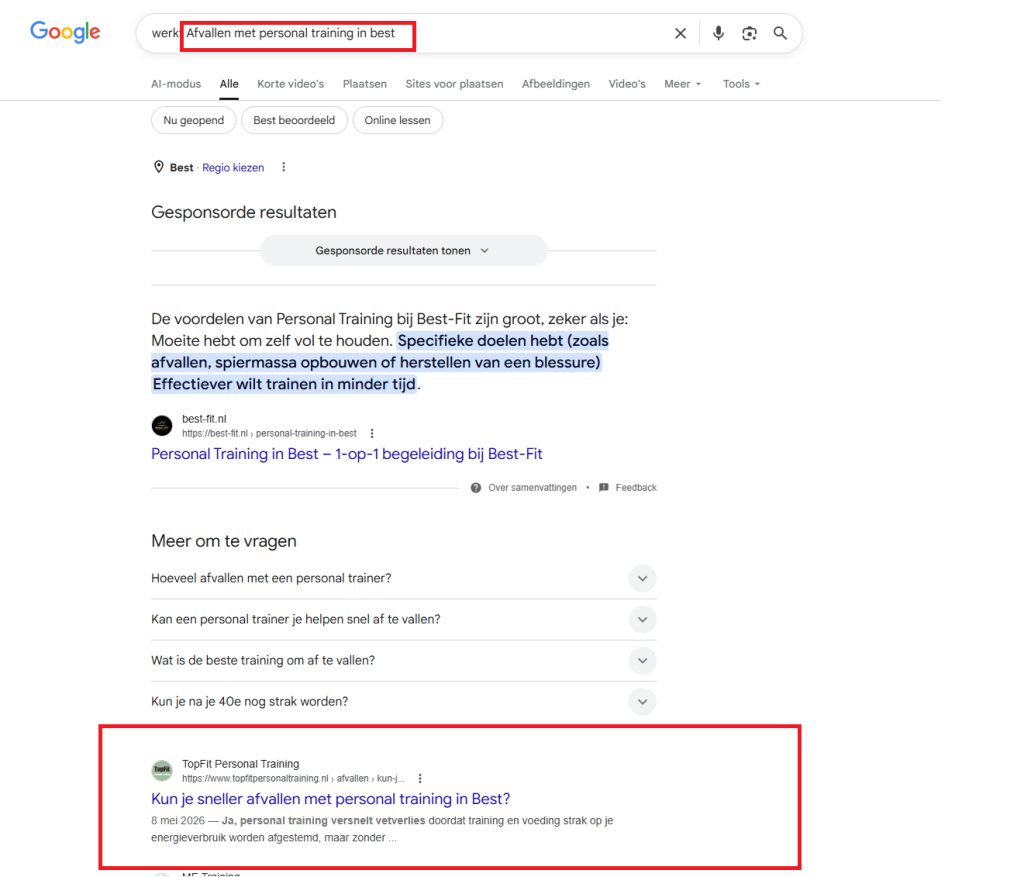Click the 'TopFit Personal Training' site name

pyautogui.click(x=240, y=764)
